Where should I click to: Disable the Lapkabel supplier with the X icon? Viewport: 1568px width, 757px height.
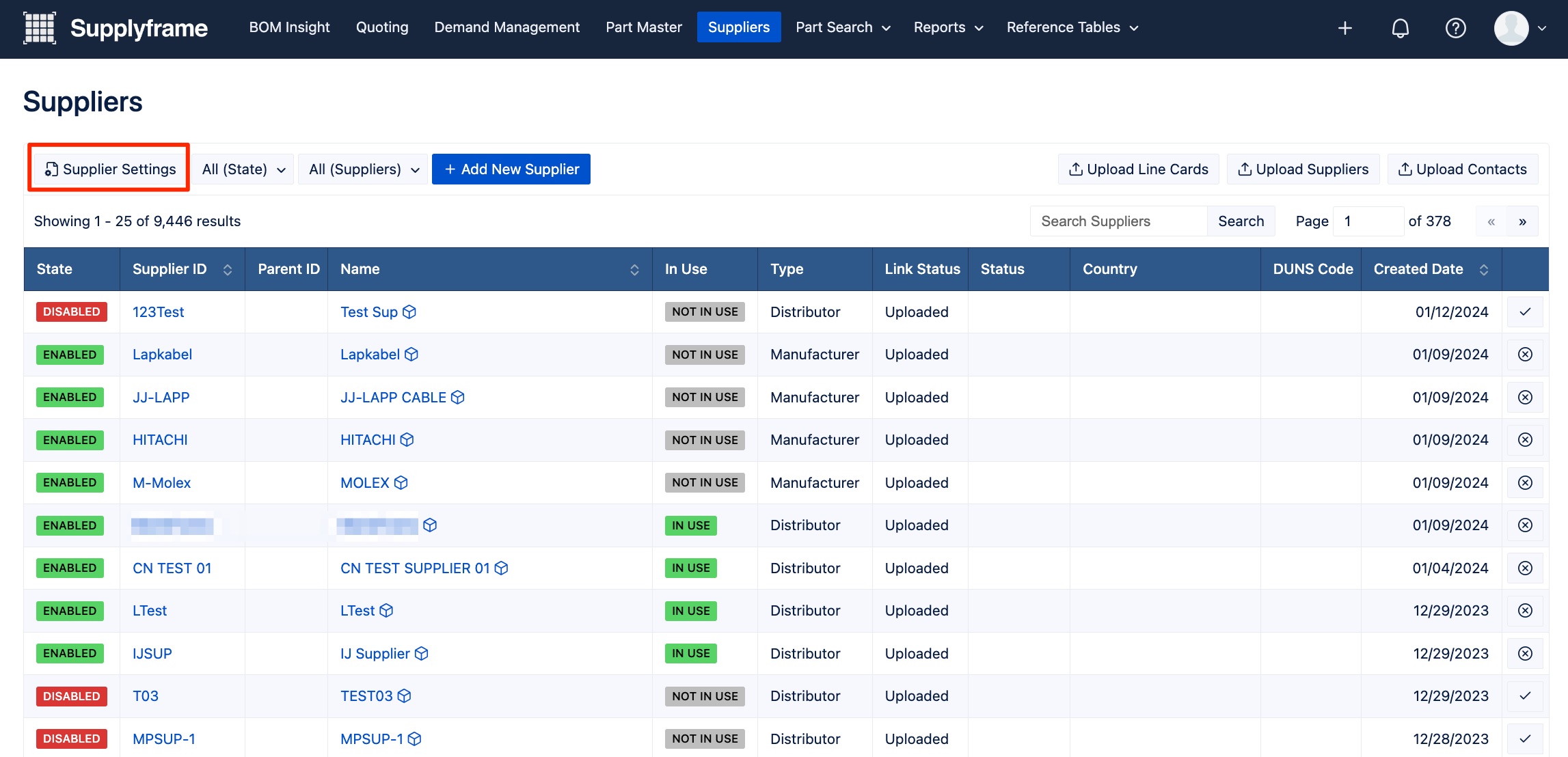pos(1525,354)
